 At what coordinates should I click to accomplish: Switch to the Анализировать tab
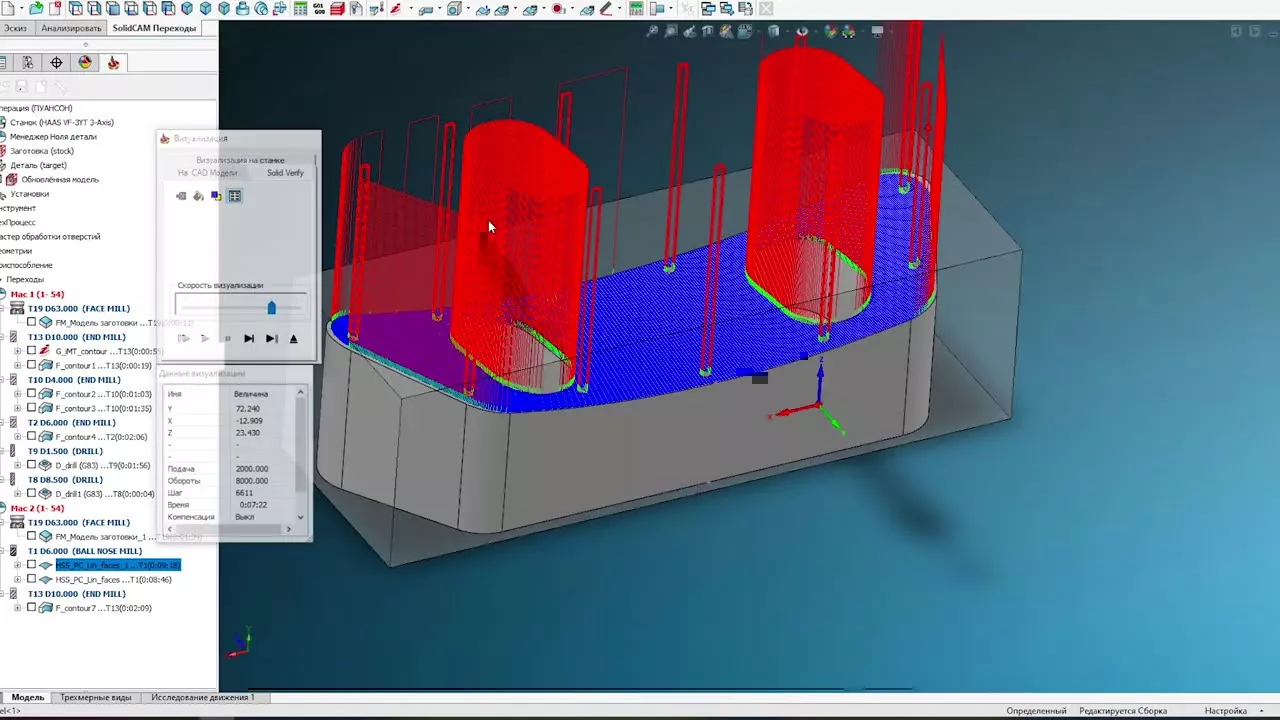71,28
